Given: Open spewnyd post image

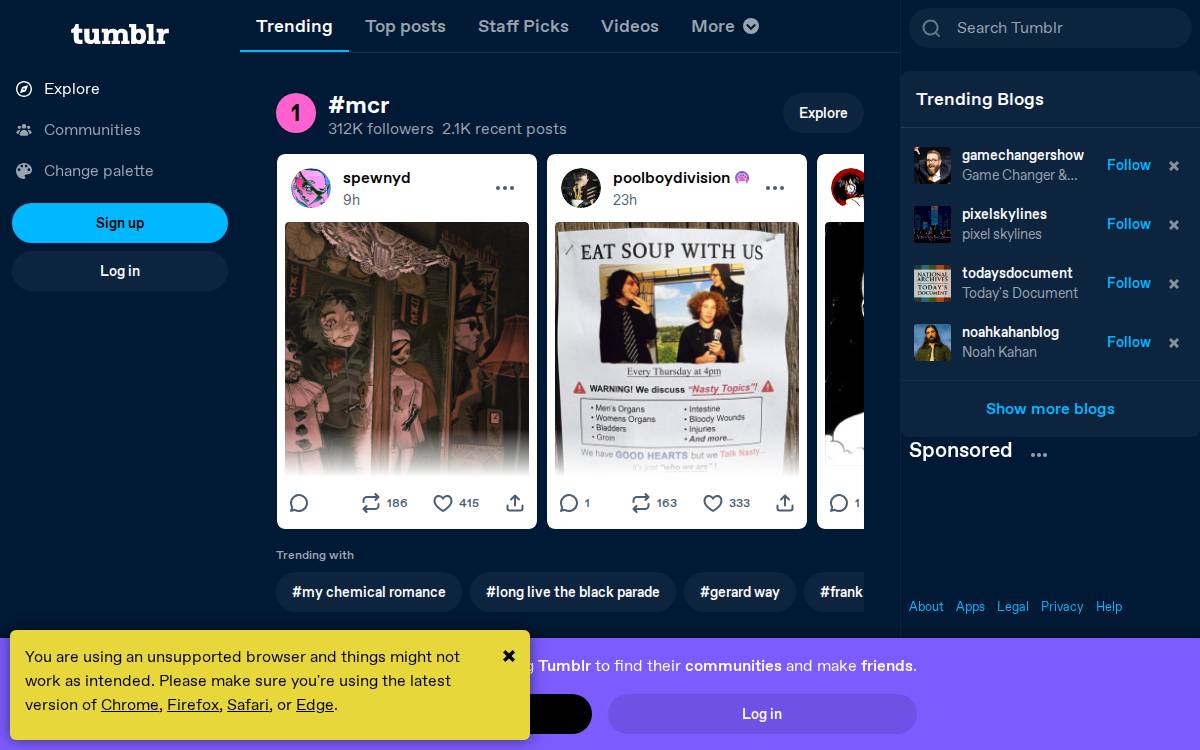Looking at the screenshot, I should [x=407, y=350].
